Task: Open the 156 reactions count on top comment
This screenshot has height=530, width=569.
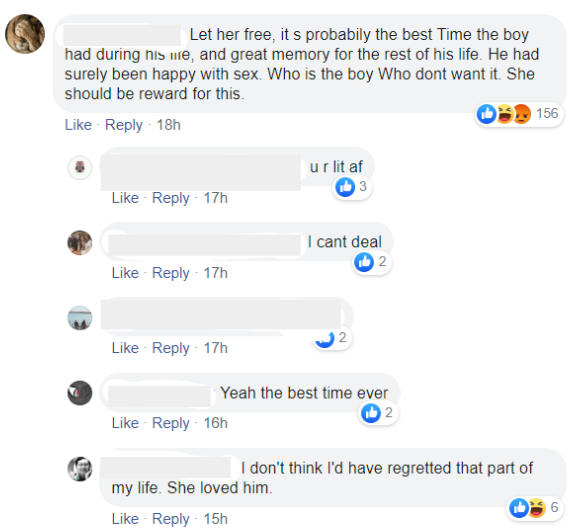Action: click(547, 114)
